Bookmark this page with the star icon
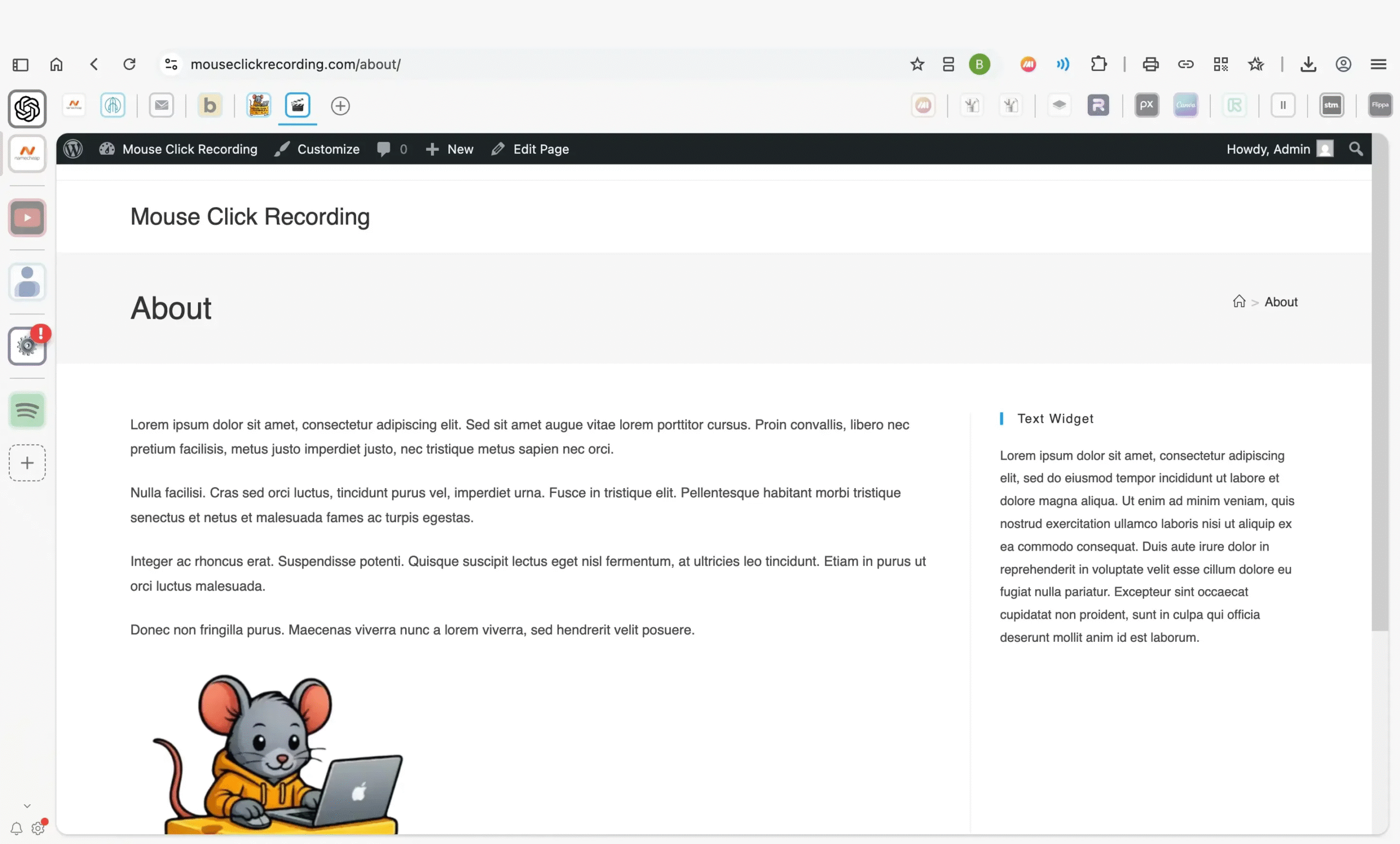 pos(917,64)
